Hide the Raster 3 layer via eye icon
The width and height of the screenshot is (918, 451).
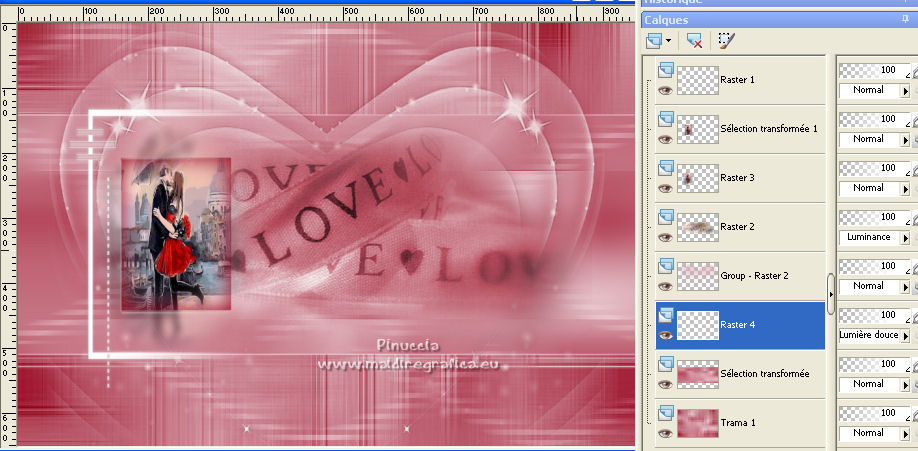665,189
